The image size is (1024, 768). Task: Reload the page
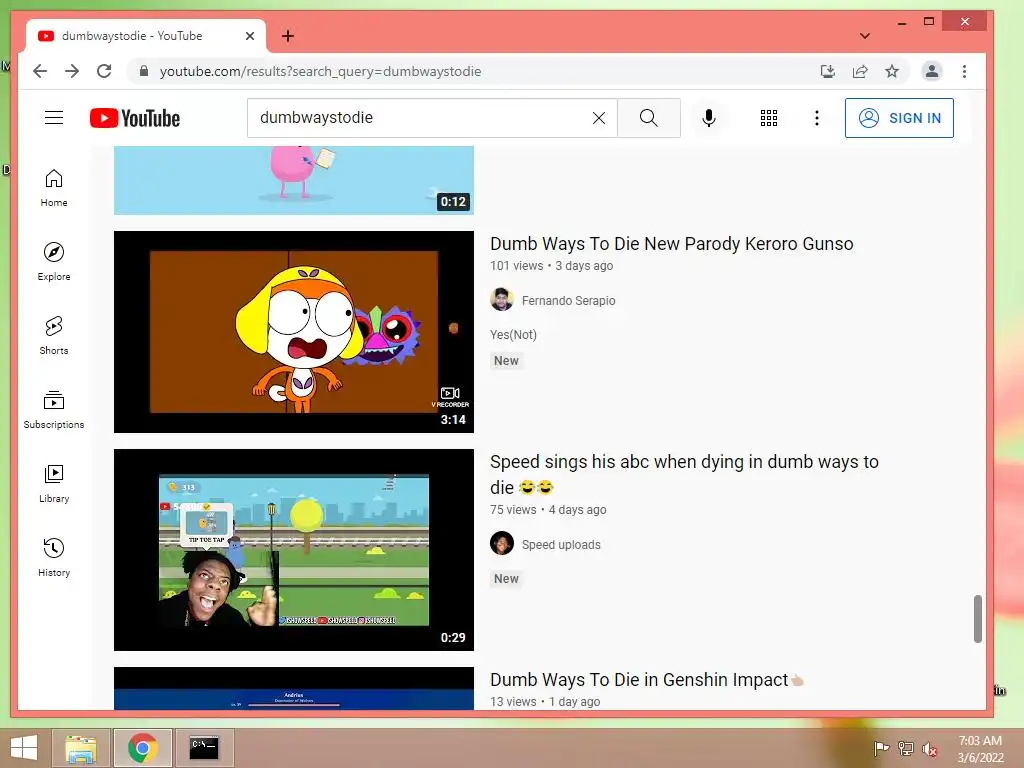coord(104,71)
